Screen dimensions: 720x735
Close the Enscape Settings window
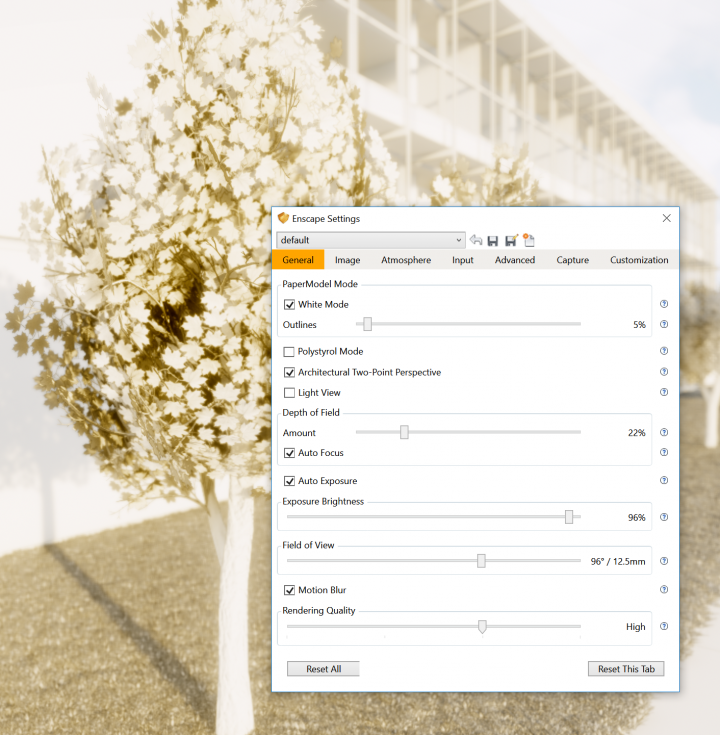pyautogui.click(x=667, y=218)
